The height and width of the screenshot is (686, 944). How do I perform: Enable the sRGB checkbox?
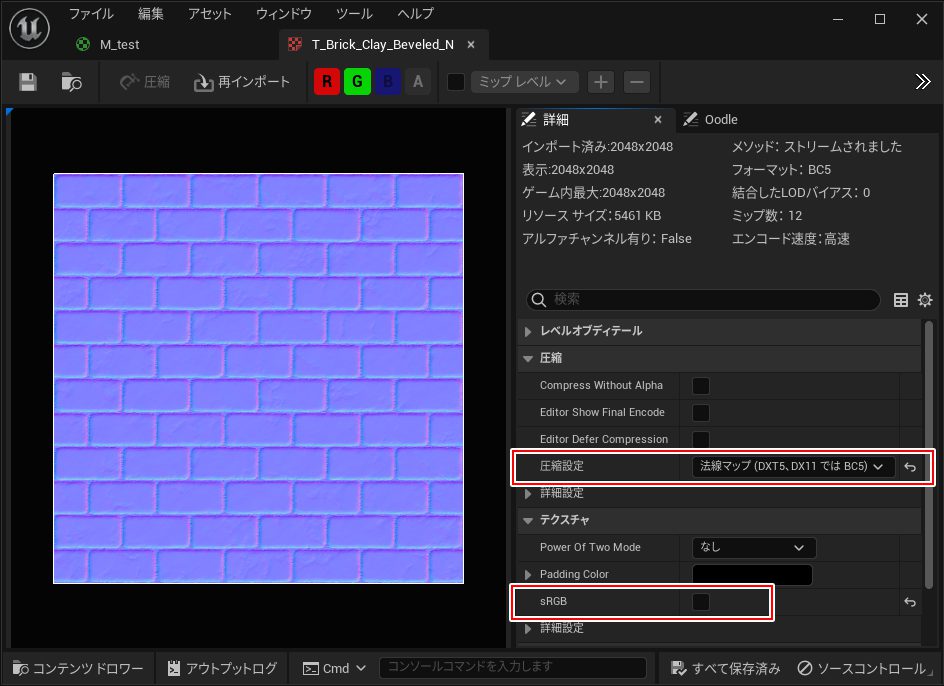(701, 602)
